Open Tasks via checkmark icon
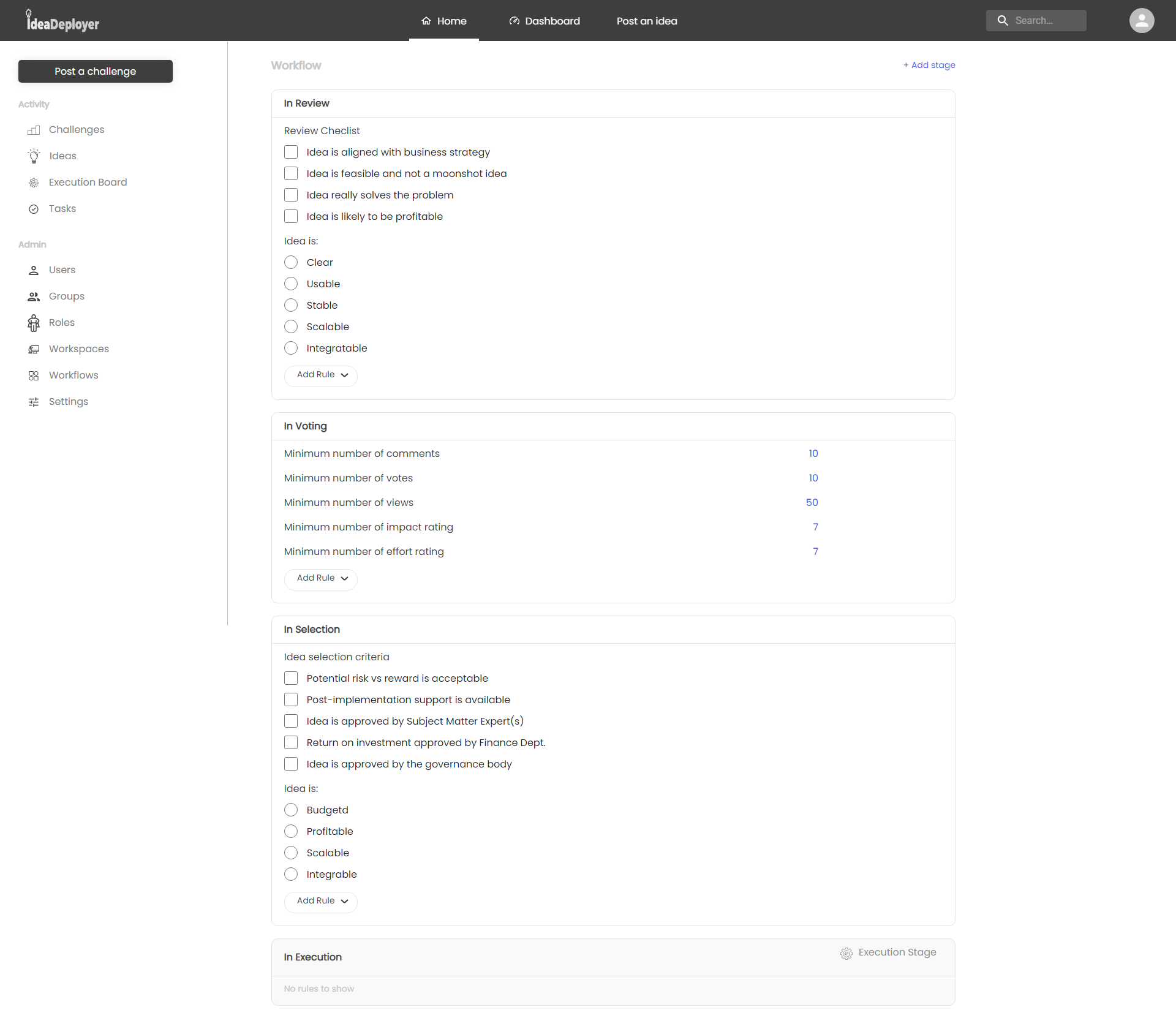The height and width of the screenshot is (1018, 1176). [34, 209]
